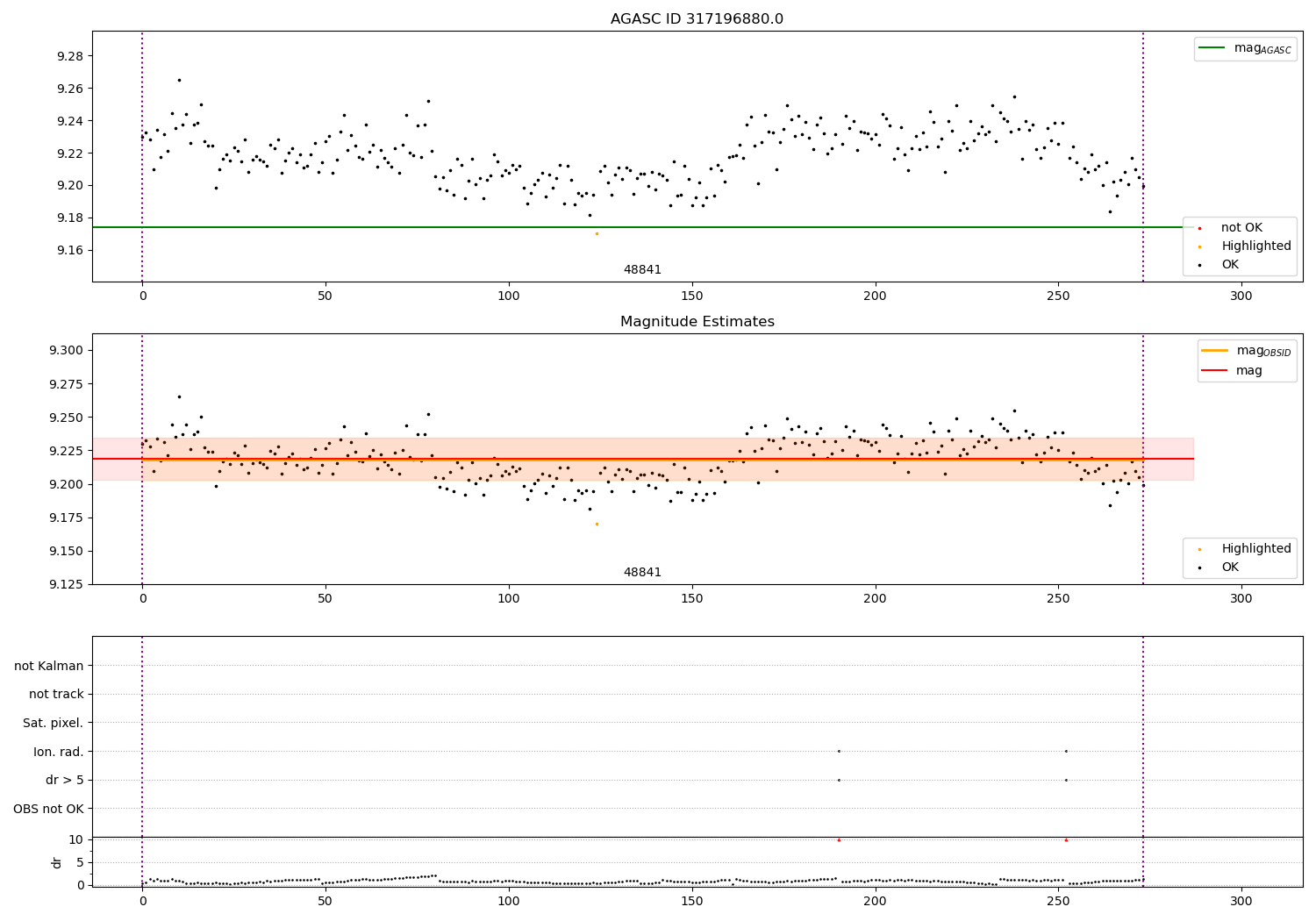Click the 9.16 y-axis tick label
Screen dimensions: 1316x921
click(70, 251)
